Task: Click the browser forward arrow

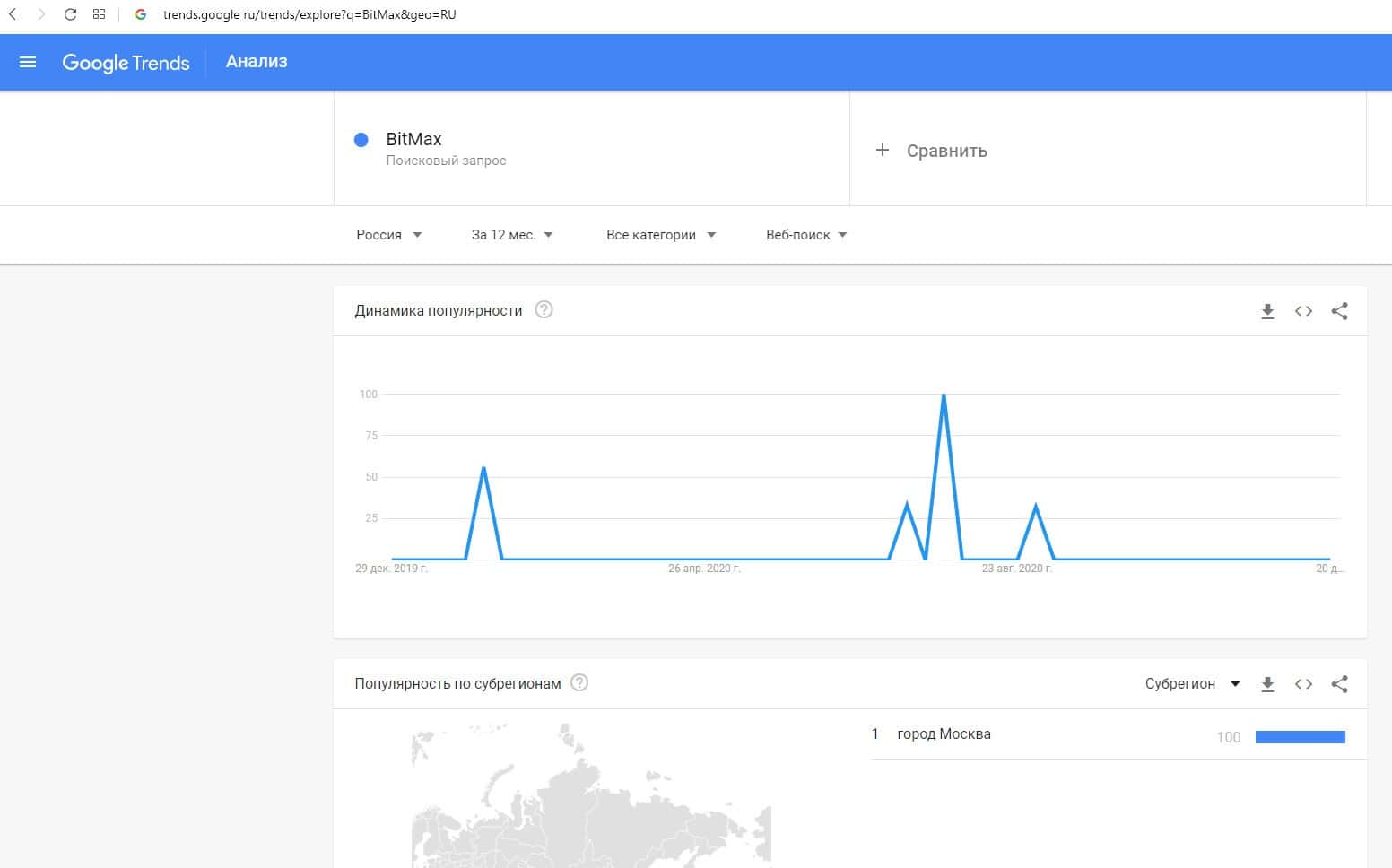Action: click(x=40, y=14)
